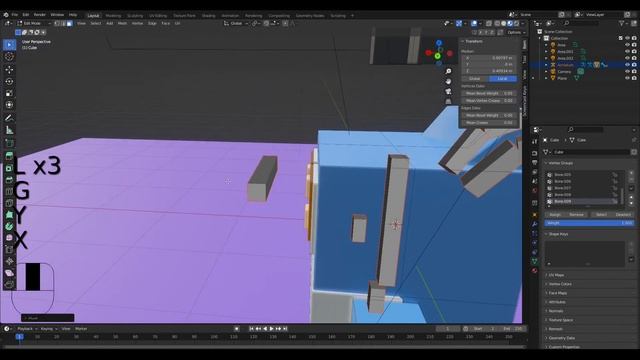
Task: Switch to face select mode
Action: (x=69, y=23)
